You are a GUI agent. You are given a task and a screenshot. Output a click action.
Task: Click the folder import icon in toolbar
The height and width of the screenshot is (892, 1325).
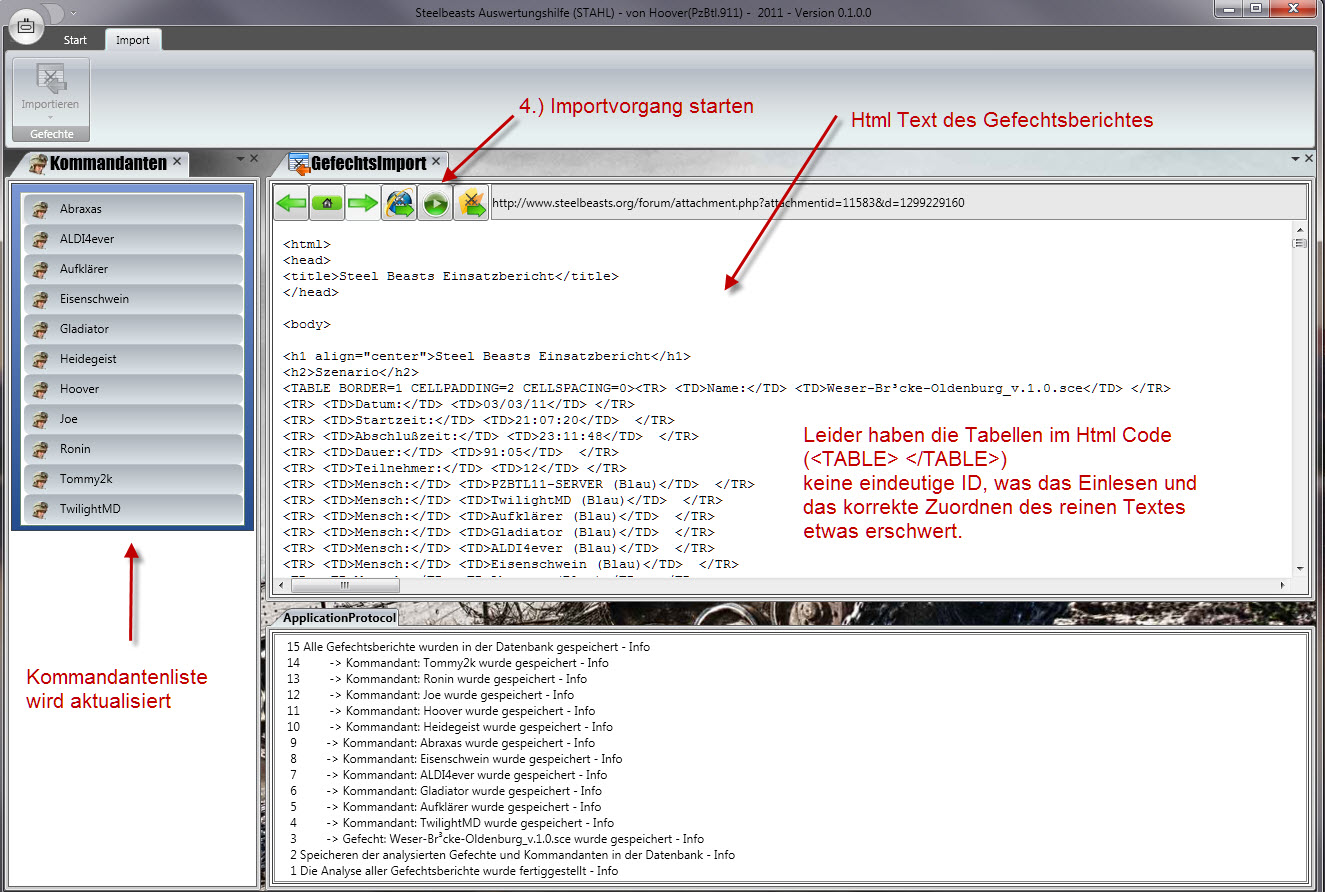(471, 203)
